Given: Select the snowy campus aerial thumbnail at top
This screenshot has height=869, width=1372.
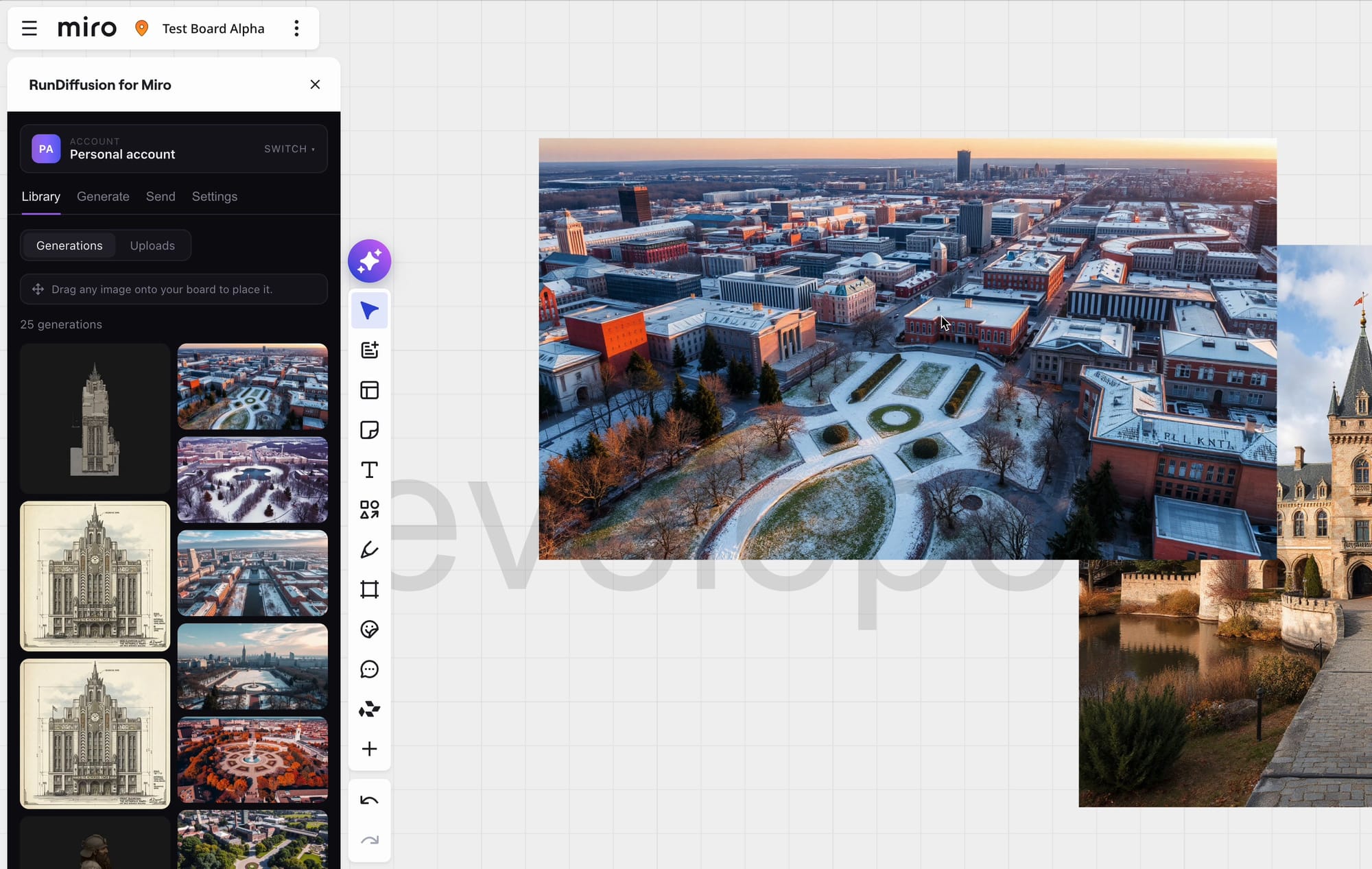Looking at the screenshot, I should click(x=252, y=387).
